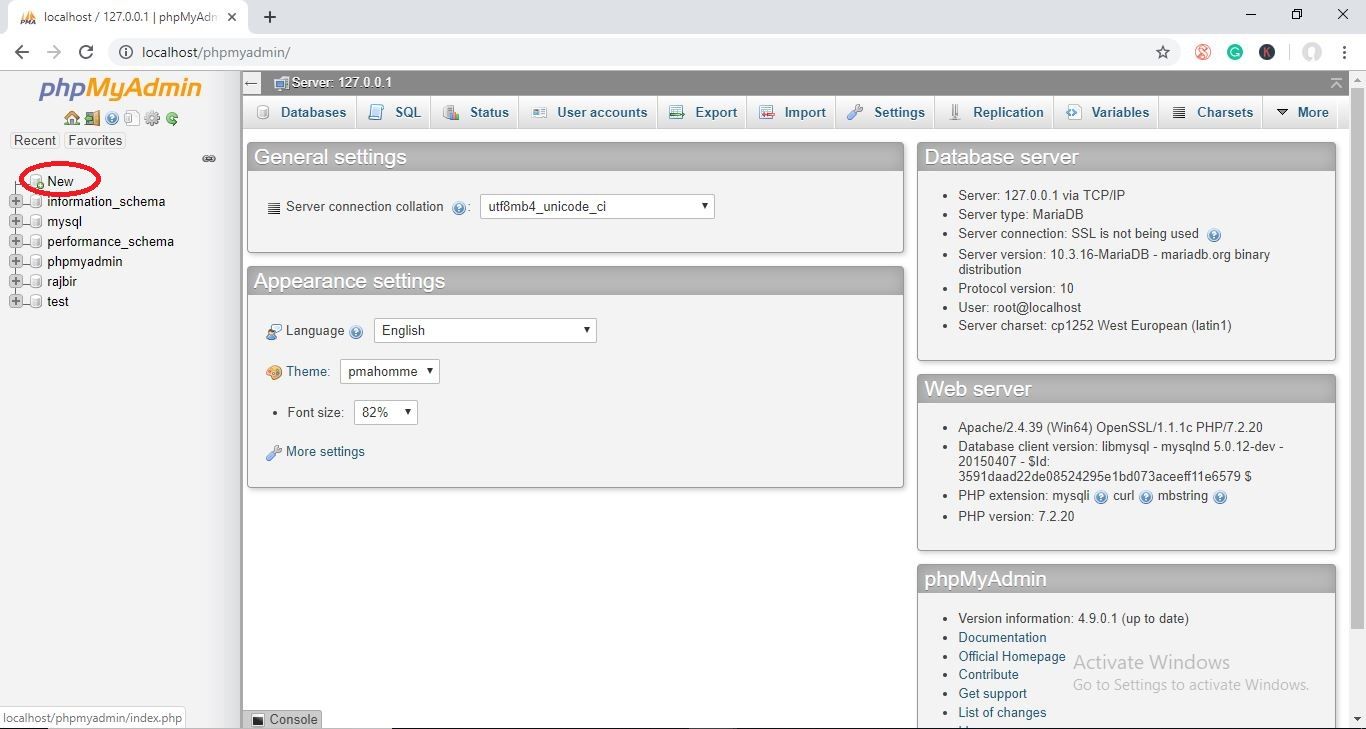Select the mysql database name in the tree
Screen dimensions: 1366x729
(64, 221)
